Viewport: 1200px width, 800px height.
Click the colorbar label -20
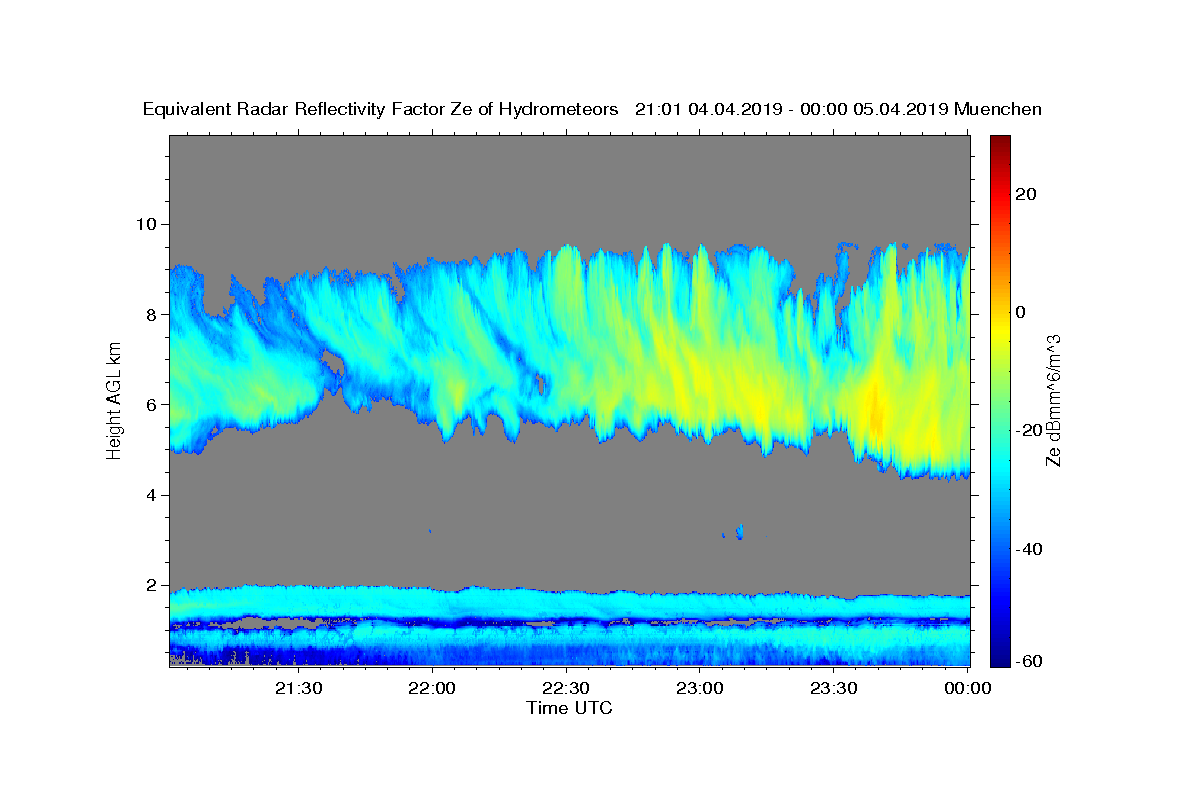coord(1031,430)
